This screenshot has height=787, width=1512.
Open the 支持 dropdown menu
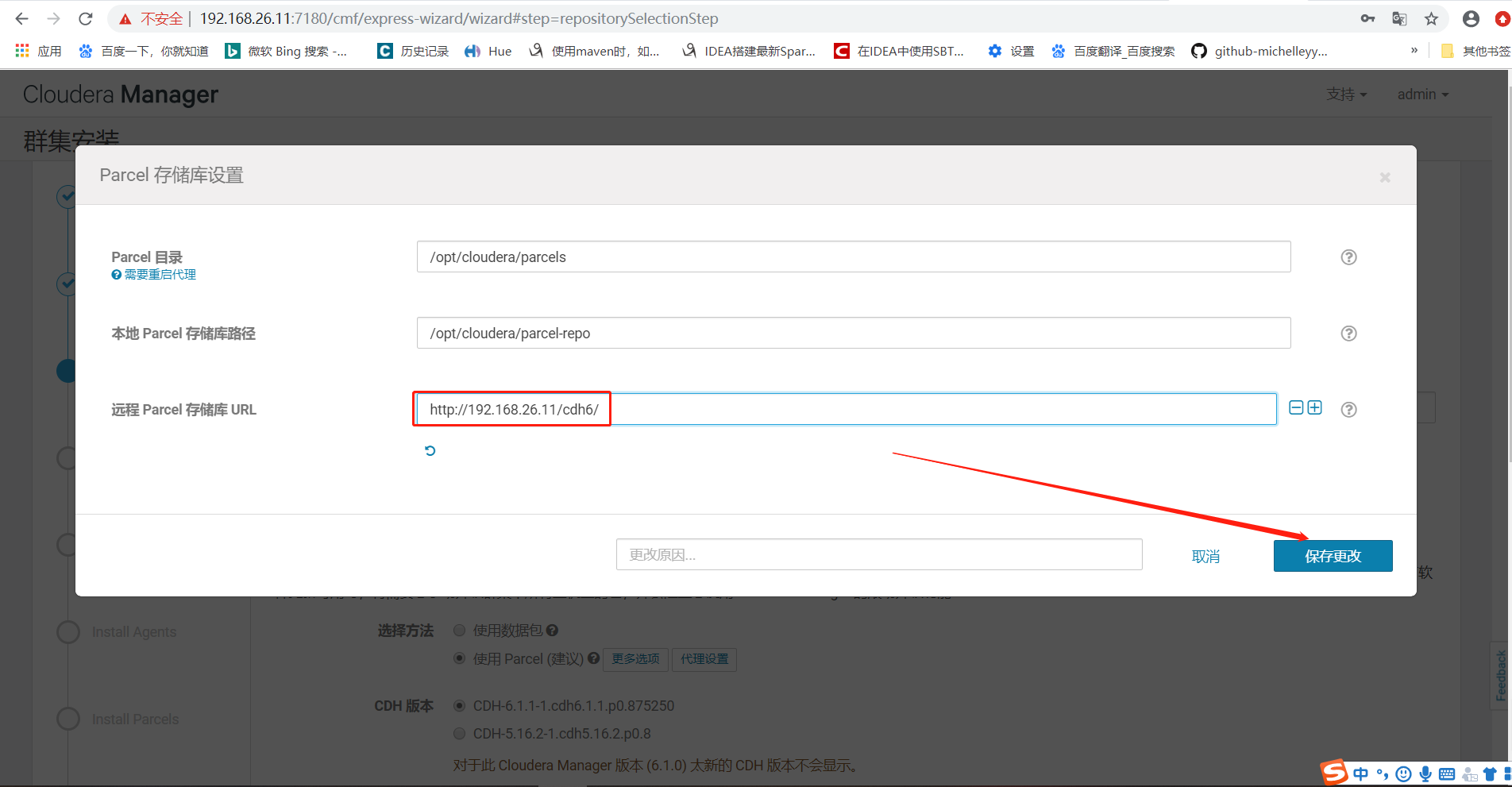[x=1347, y=95]
